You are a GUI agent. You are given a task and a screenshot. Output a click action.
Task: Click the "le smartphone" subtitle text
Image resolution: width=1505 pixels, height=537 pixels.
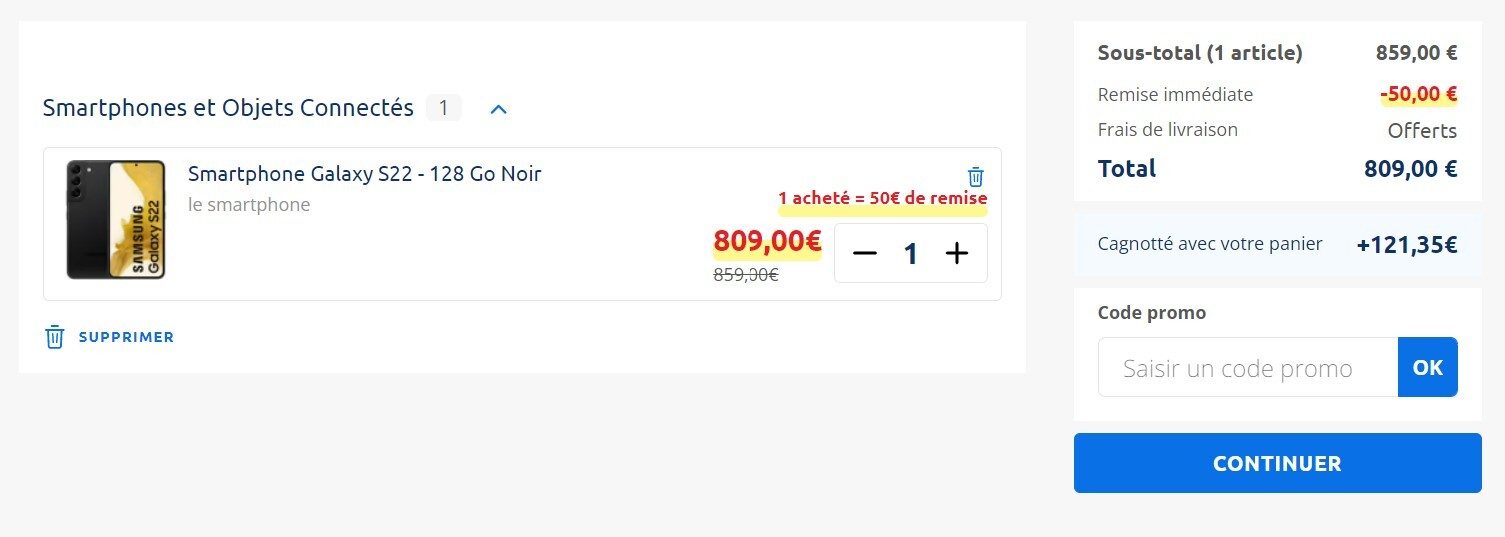pyautogui.click(x=249, y=205)
